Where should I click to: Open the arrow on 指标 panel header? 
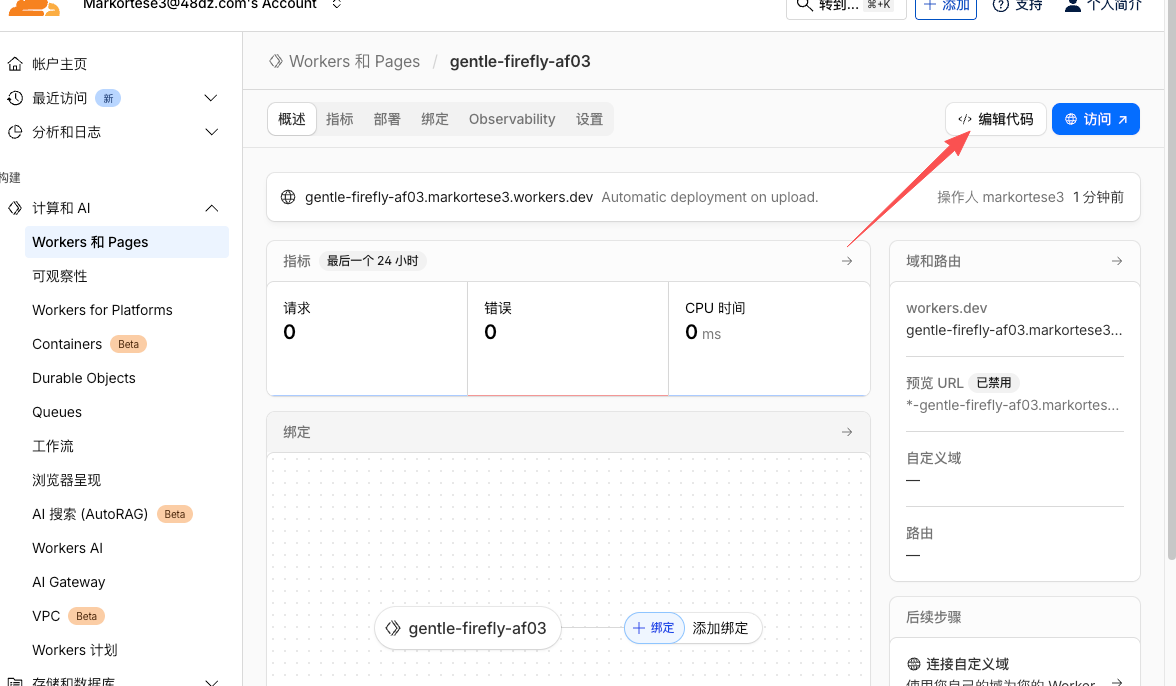pos(847,261)
